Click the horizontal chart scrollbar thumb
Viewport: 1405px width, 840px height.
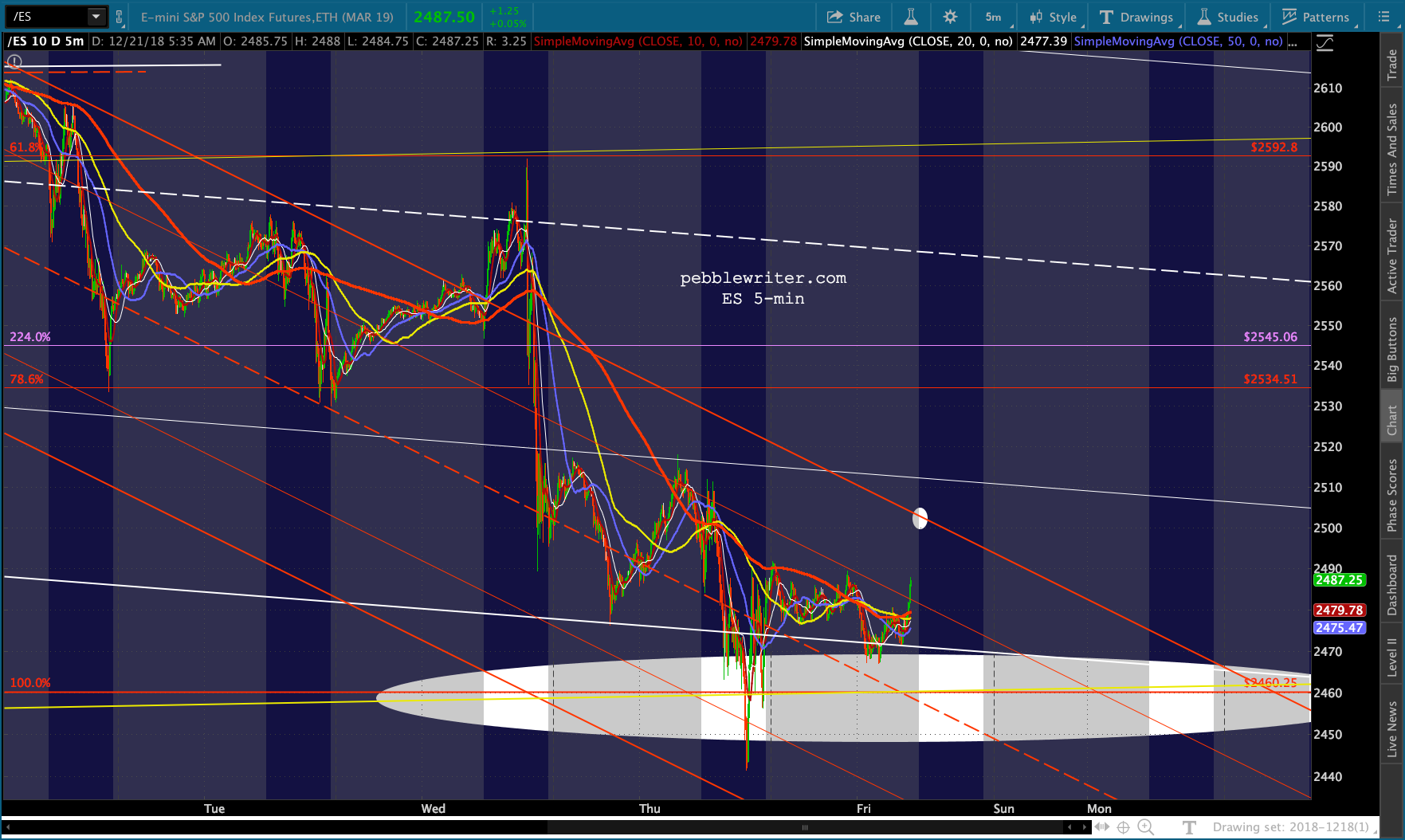click(805, 827)
